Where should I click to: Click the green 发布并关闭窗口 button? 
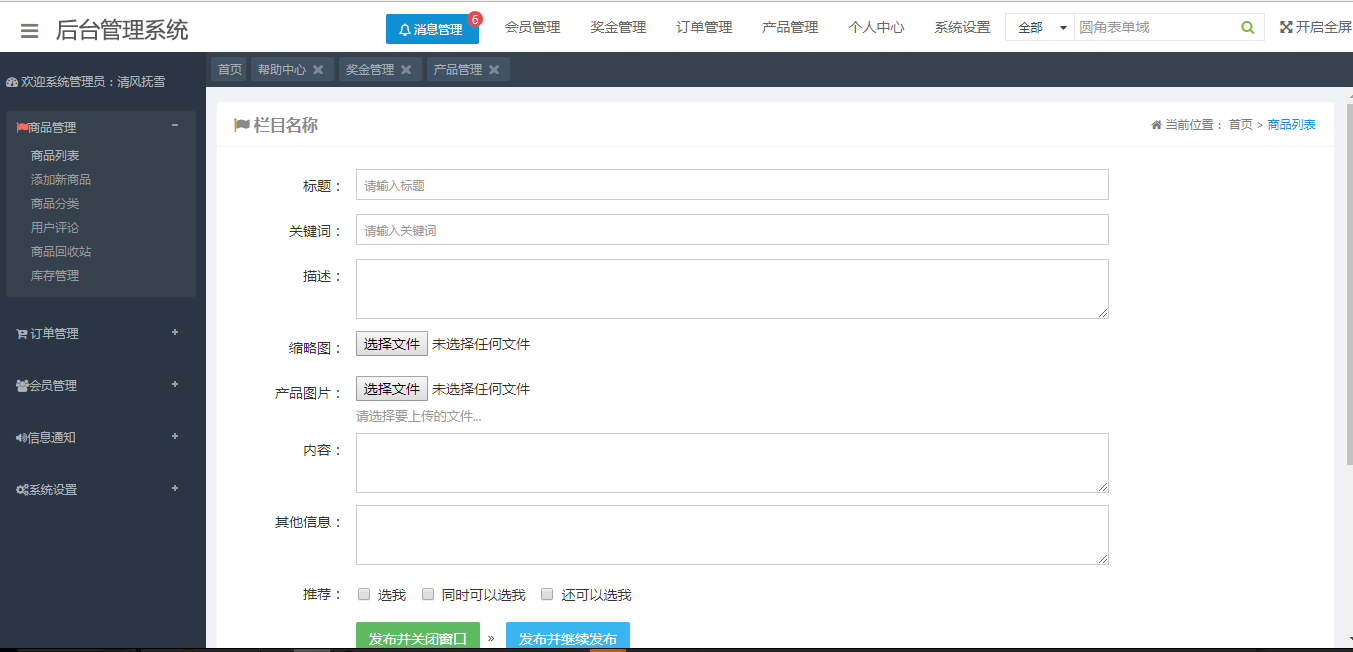tap(418, 637)
